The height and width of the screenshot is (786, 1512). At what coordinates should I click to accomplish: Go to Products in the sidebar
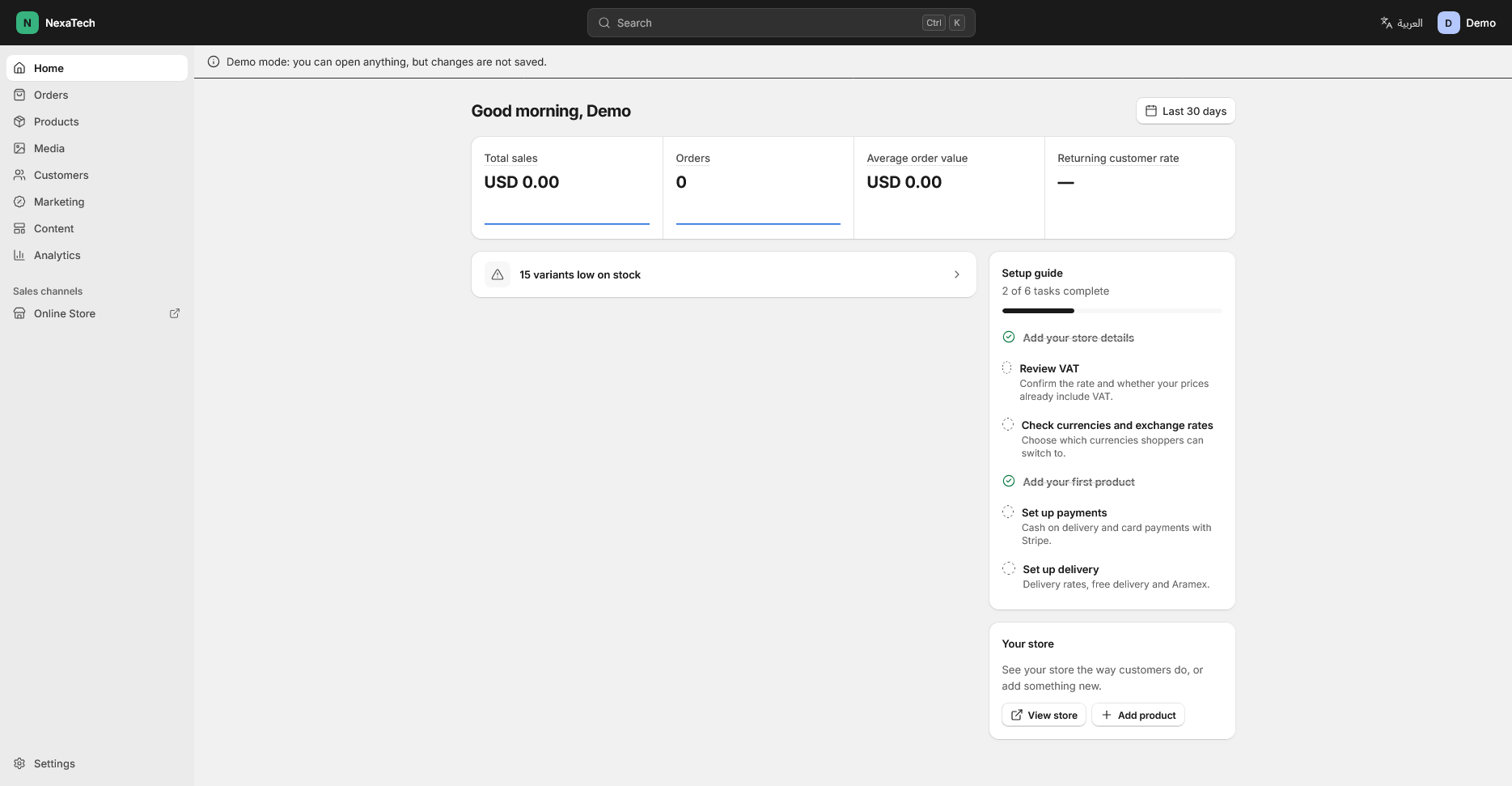point(97,121)
